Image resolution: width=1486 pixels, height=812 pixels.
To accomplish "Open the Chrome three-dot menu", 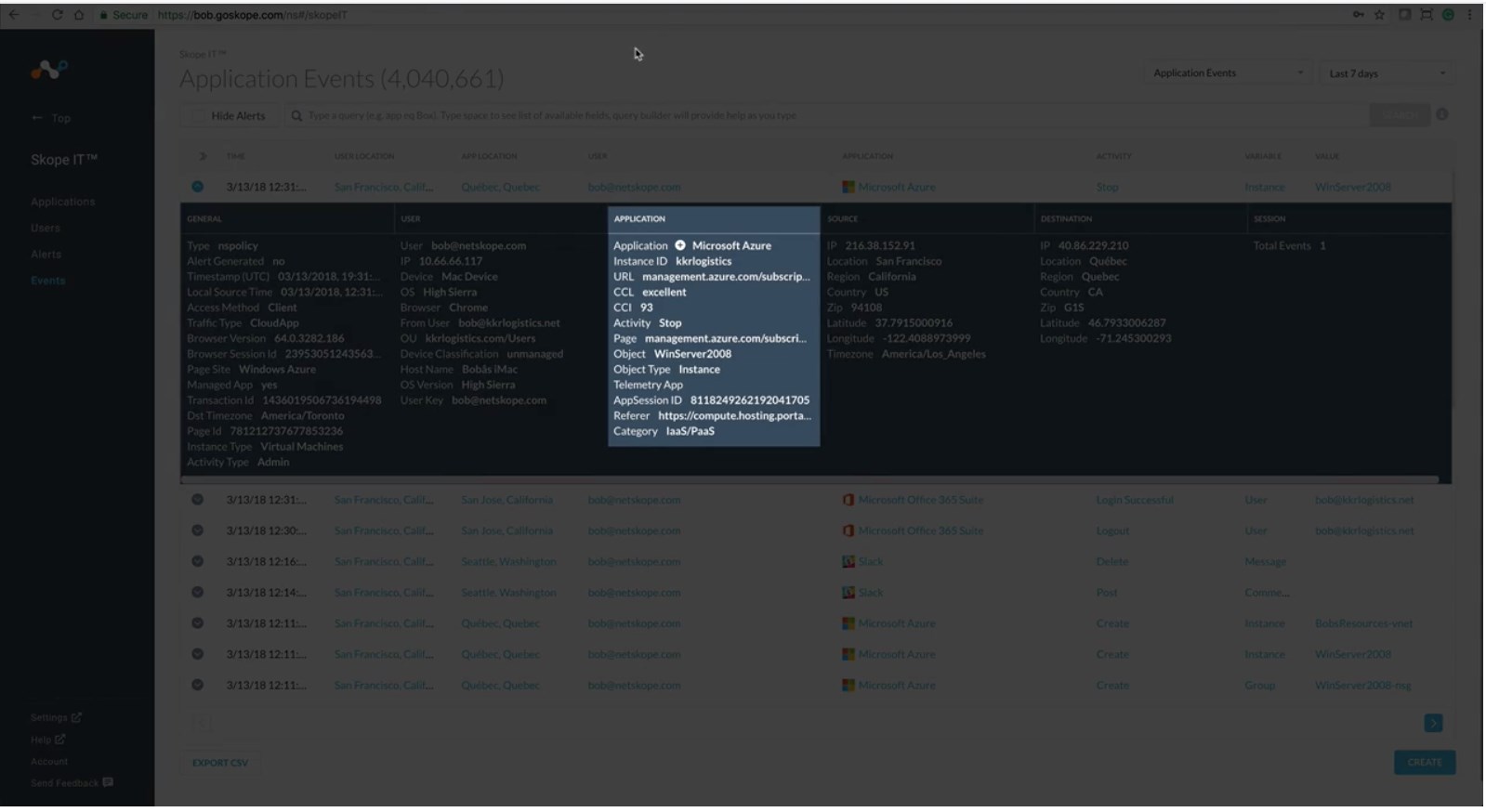I will [x=1469, y=15].
